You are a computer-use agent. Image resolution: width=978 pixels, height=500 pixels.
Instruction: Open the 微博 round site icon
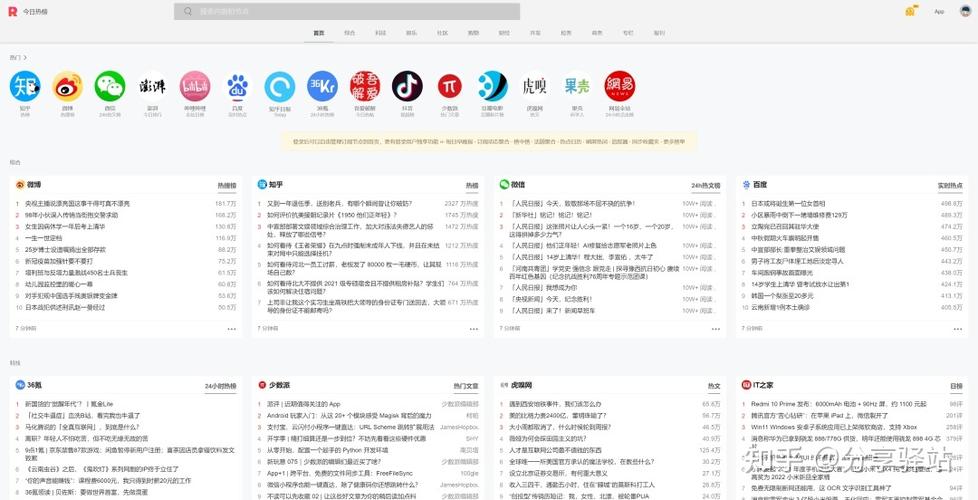[x=67, y=86]
